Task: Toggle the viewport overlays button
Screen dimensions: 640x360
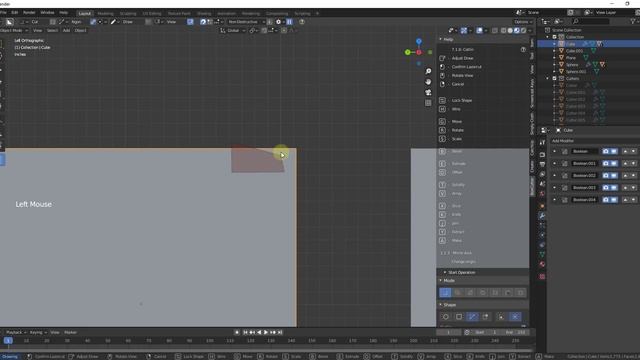Action: point(480,30)
